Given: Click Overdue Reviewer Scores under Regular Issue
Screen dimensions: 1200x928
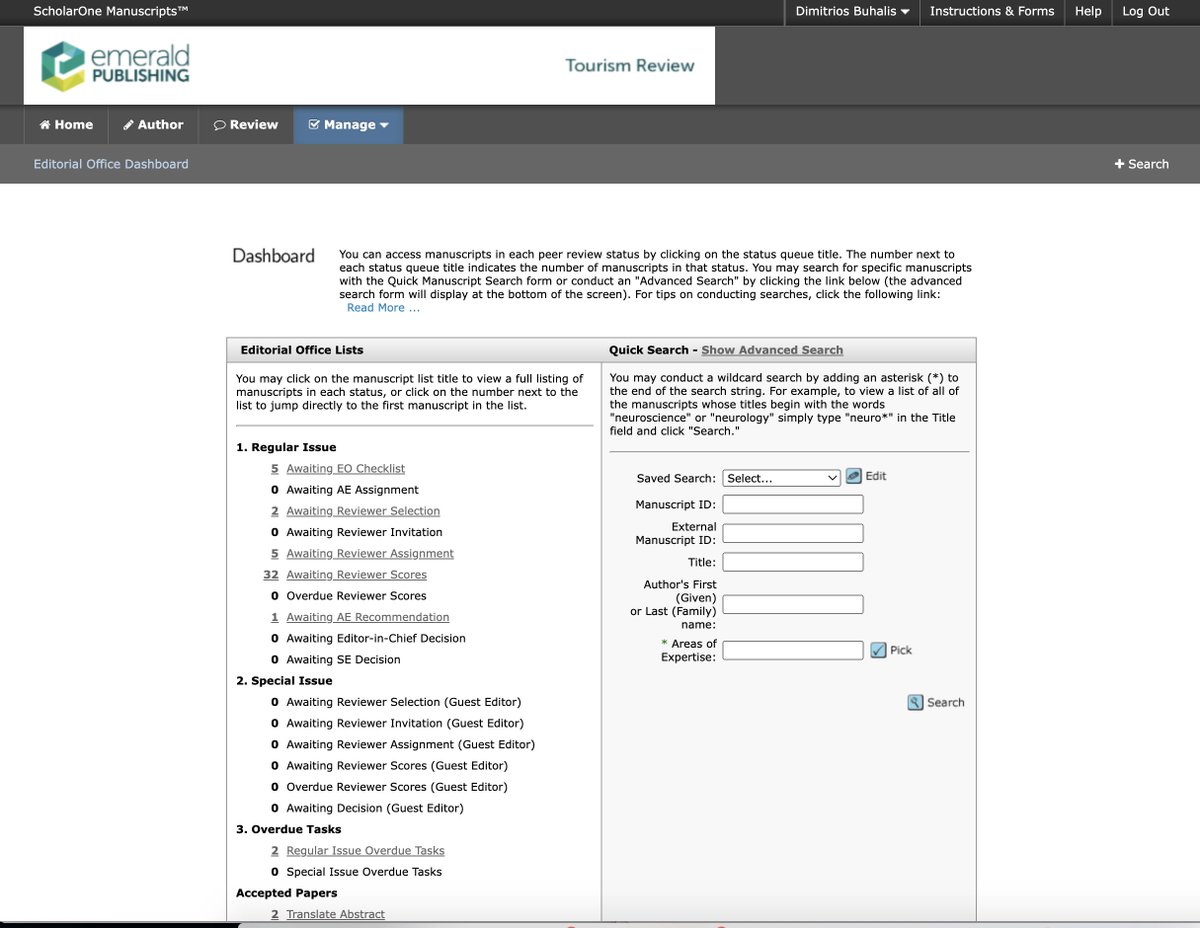Looking at the screenshot, I should coord(356,596).
